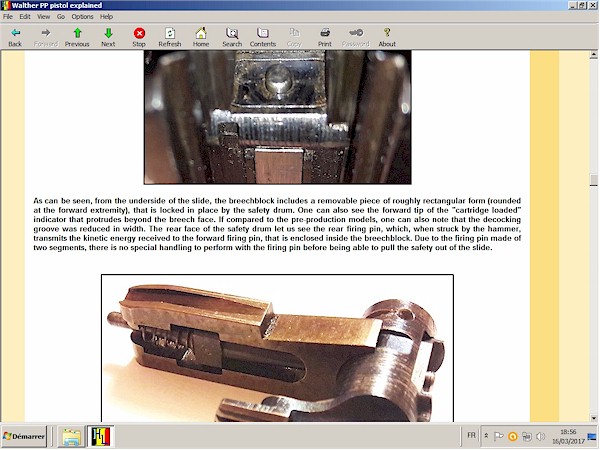Screen dimensions: 600x450
Task: Click the show desktop button
Action: coord(592,436)
